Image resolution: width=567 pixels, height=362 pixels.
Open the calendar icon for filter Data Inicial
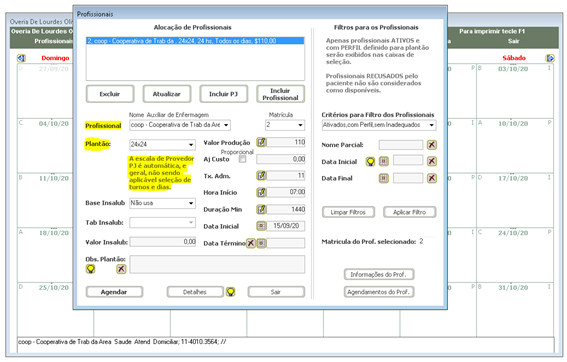384,161
